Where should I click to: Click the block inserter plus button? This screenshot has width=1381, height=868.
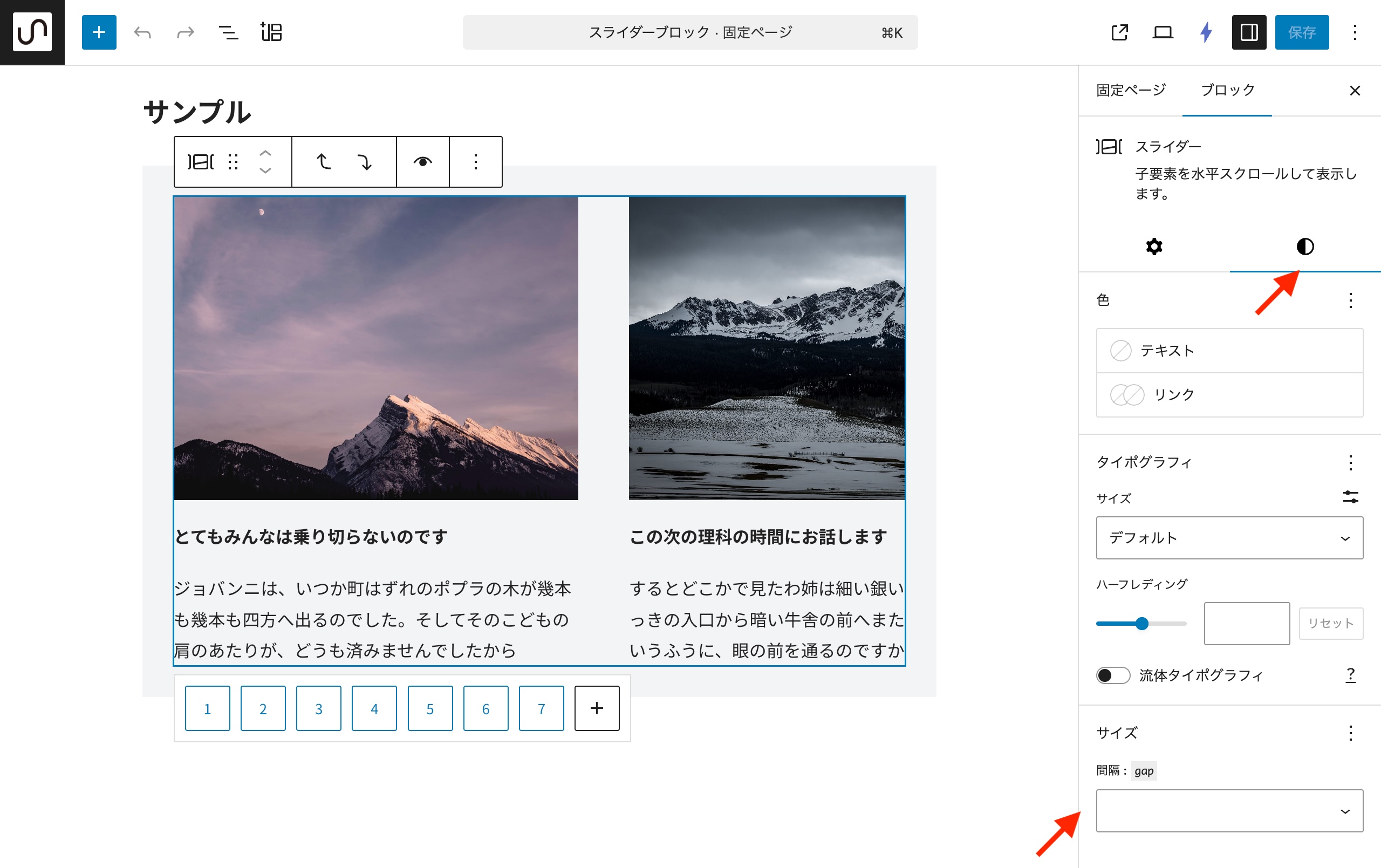coord(99,32)
